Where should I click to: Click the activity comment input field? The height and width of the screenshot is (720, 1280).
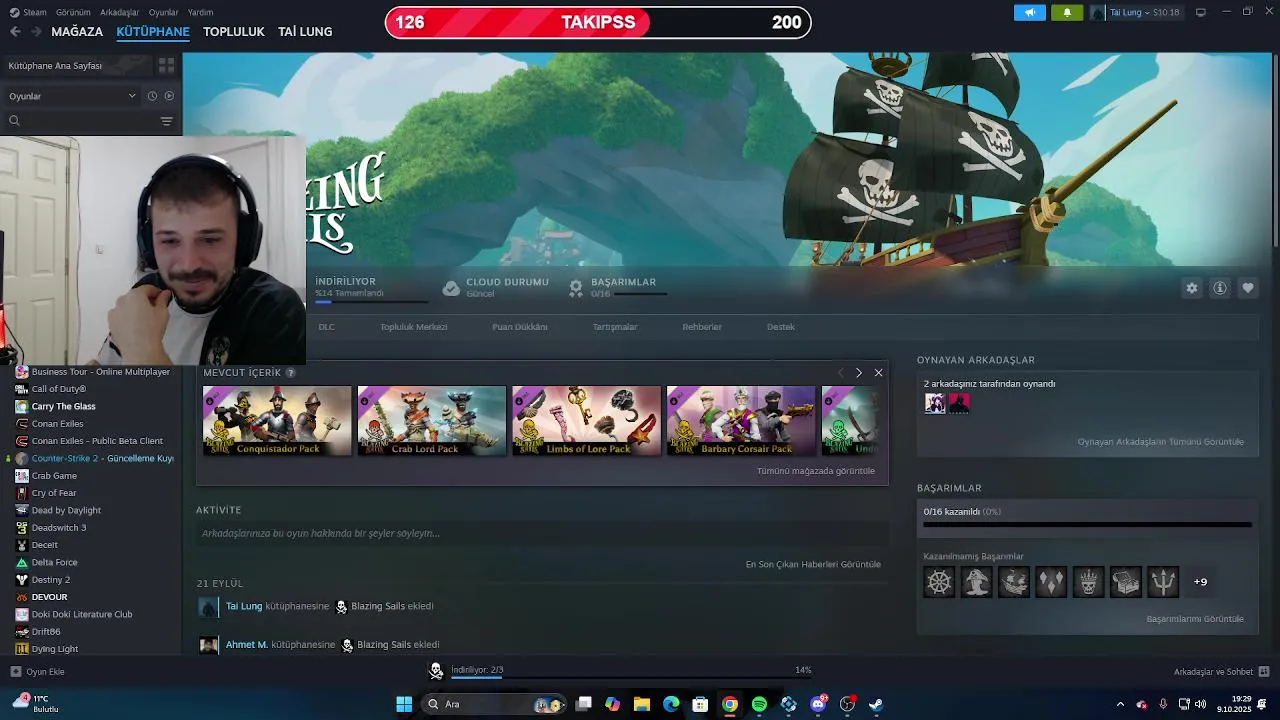[540, 534]
